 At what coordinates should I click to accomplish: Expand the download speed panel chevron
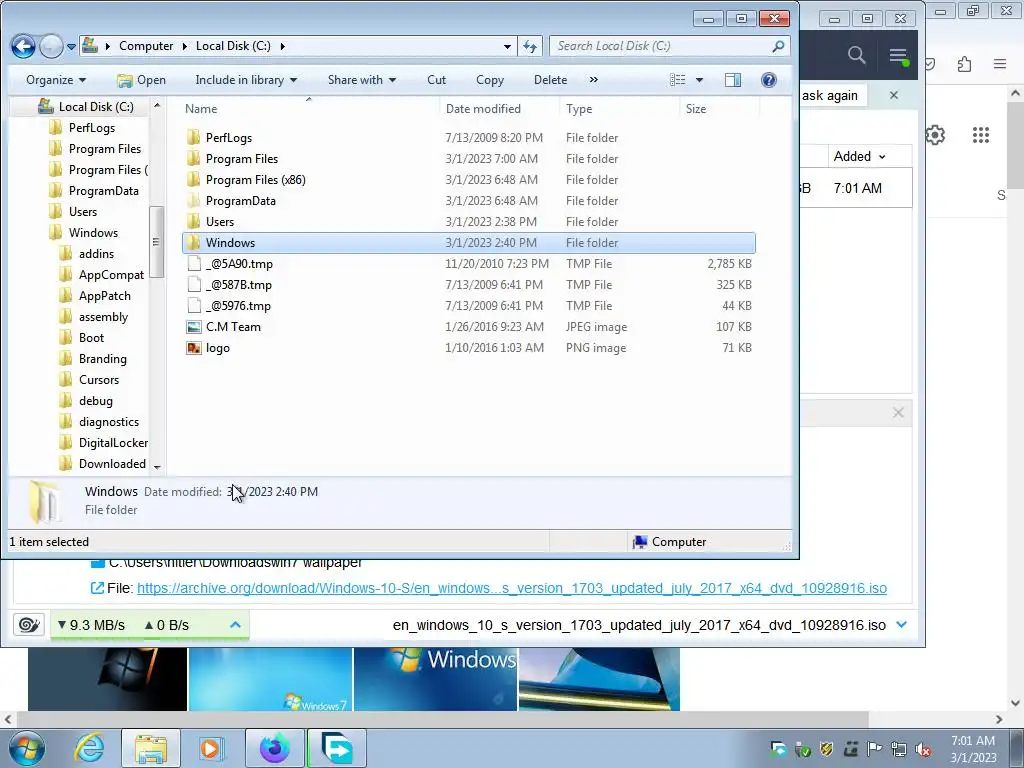click(235, 625)
